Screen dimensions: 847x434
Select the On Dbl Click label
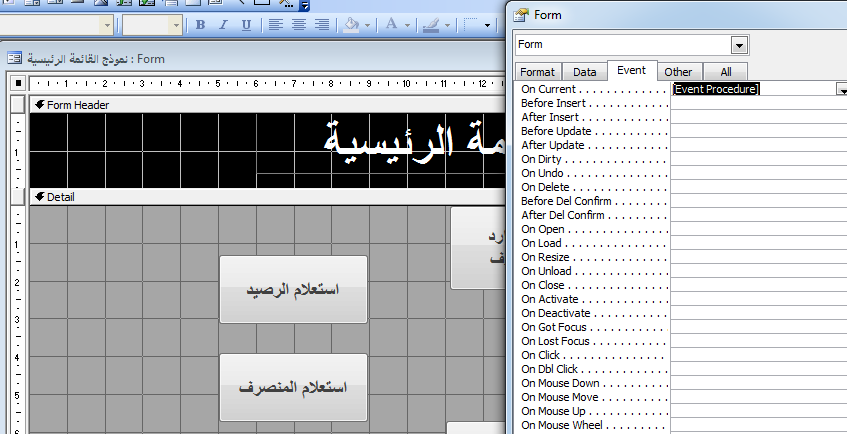click(x=549, y=369)
